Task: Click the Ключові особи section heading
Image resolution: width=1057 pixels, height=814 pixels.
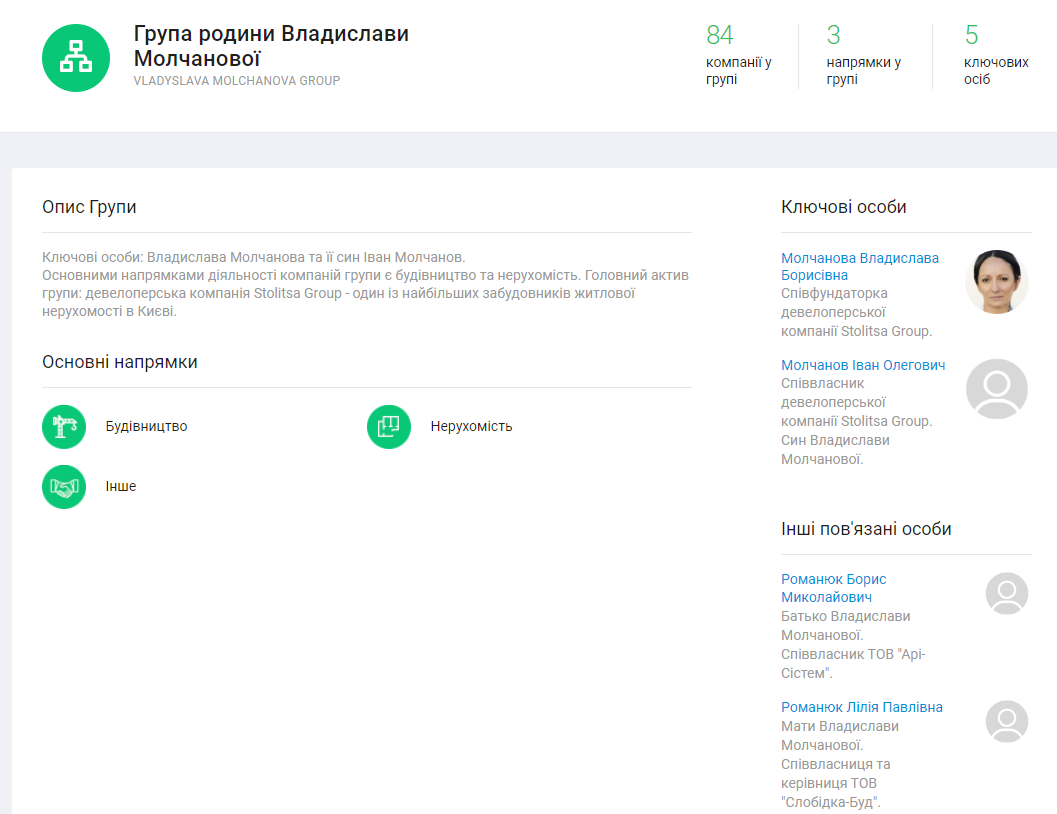Action: [x=843, y=207]
